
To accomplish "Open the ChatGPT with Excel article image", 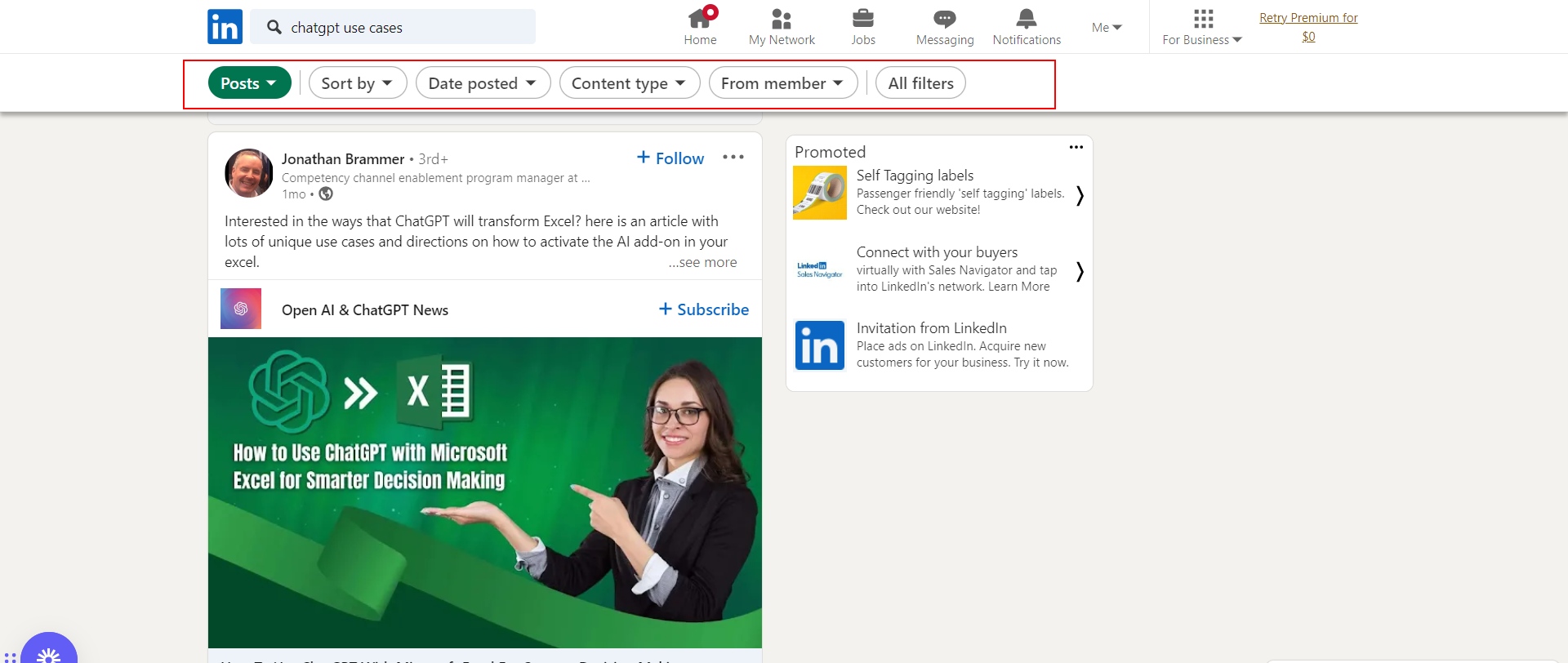I will [x=485, y=492].
